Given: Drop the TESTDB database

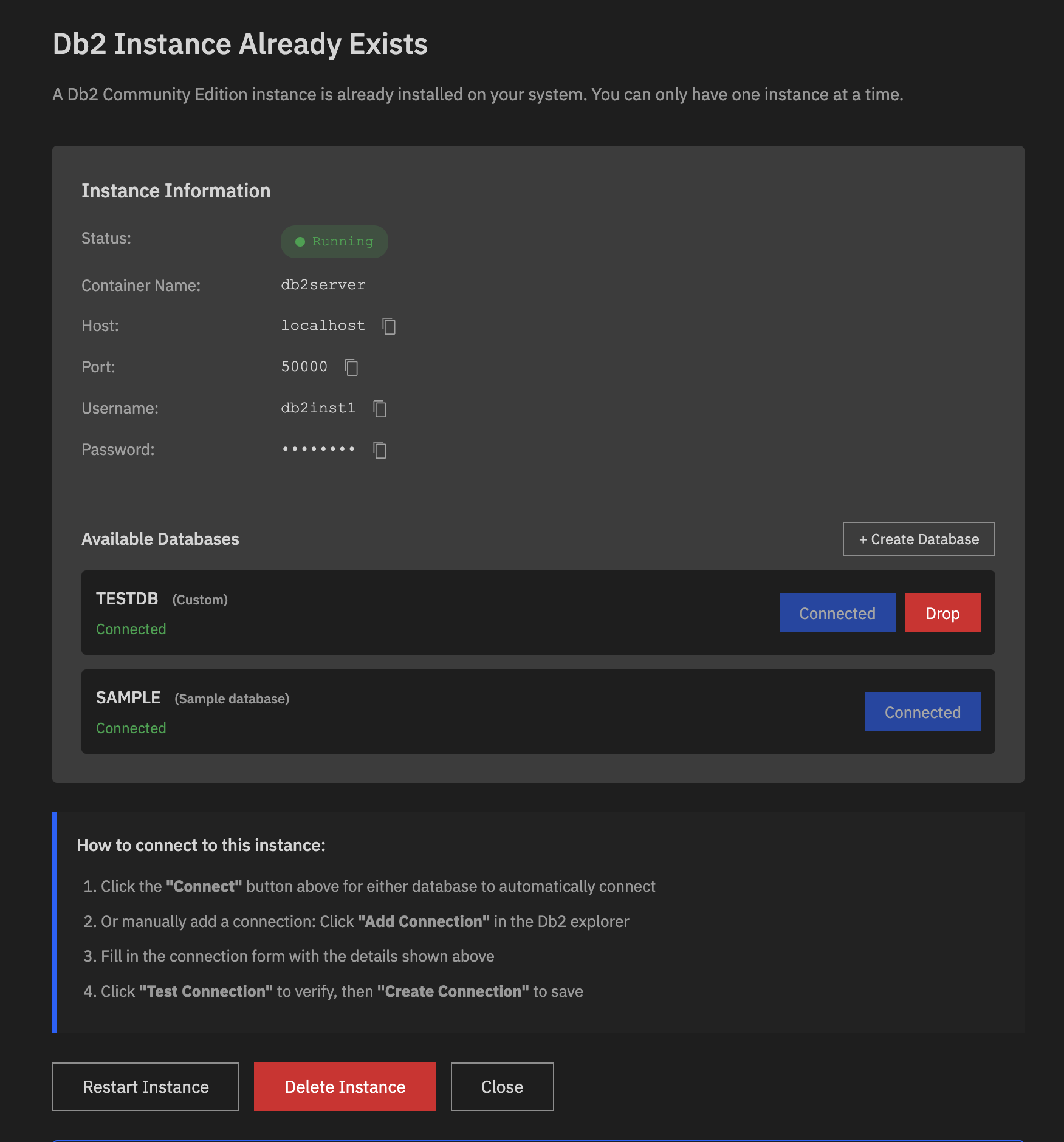Looking at the screenshot, I should (942, 613).
